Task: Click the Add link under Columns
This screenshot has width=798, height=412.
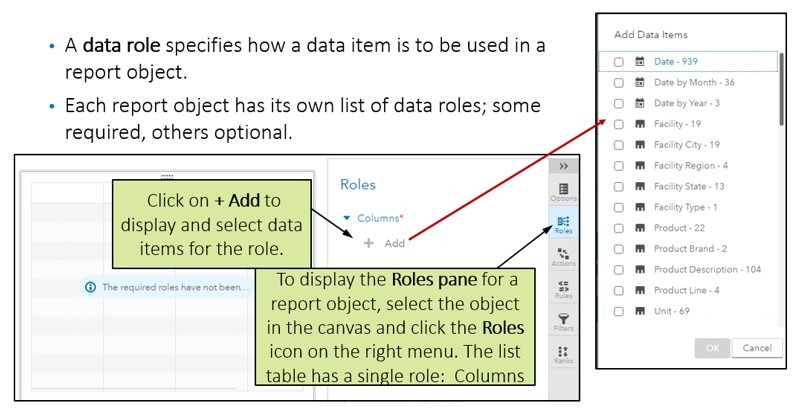Action: (x=394, y=243)
